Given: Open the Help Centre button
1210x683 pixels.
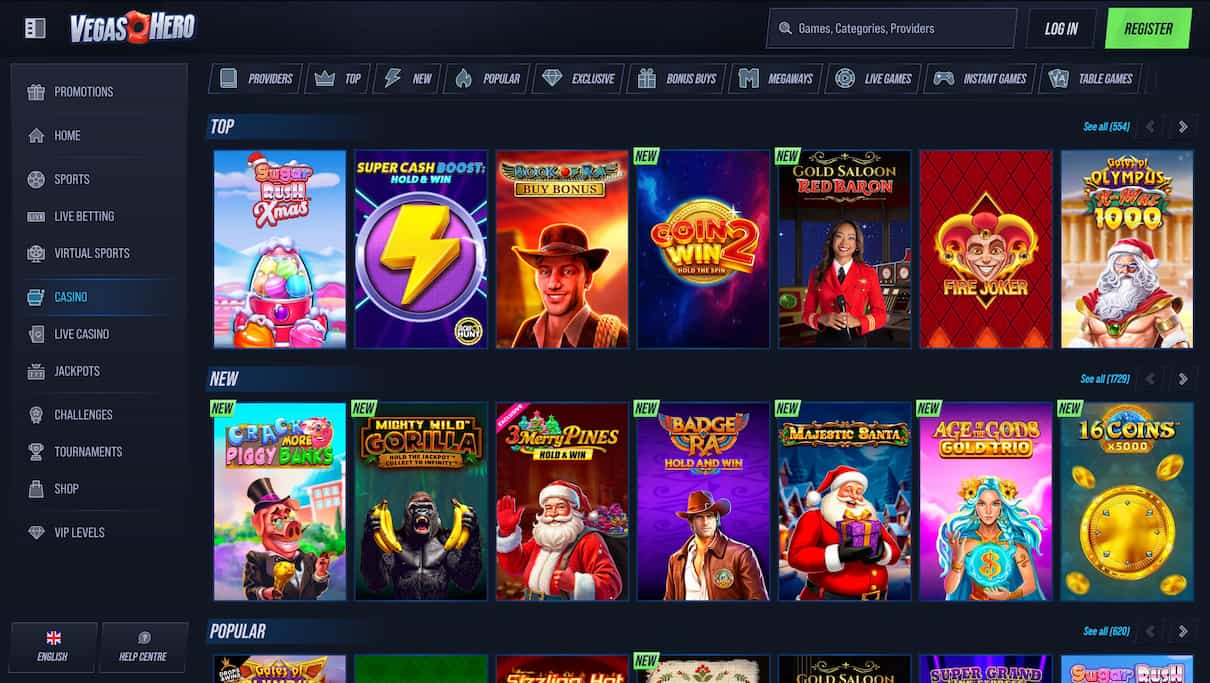Looking at the screenshot, I should pyautogui.click(x=144, y=647).
